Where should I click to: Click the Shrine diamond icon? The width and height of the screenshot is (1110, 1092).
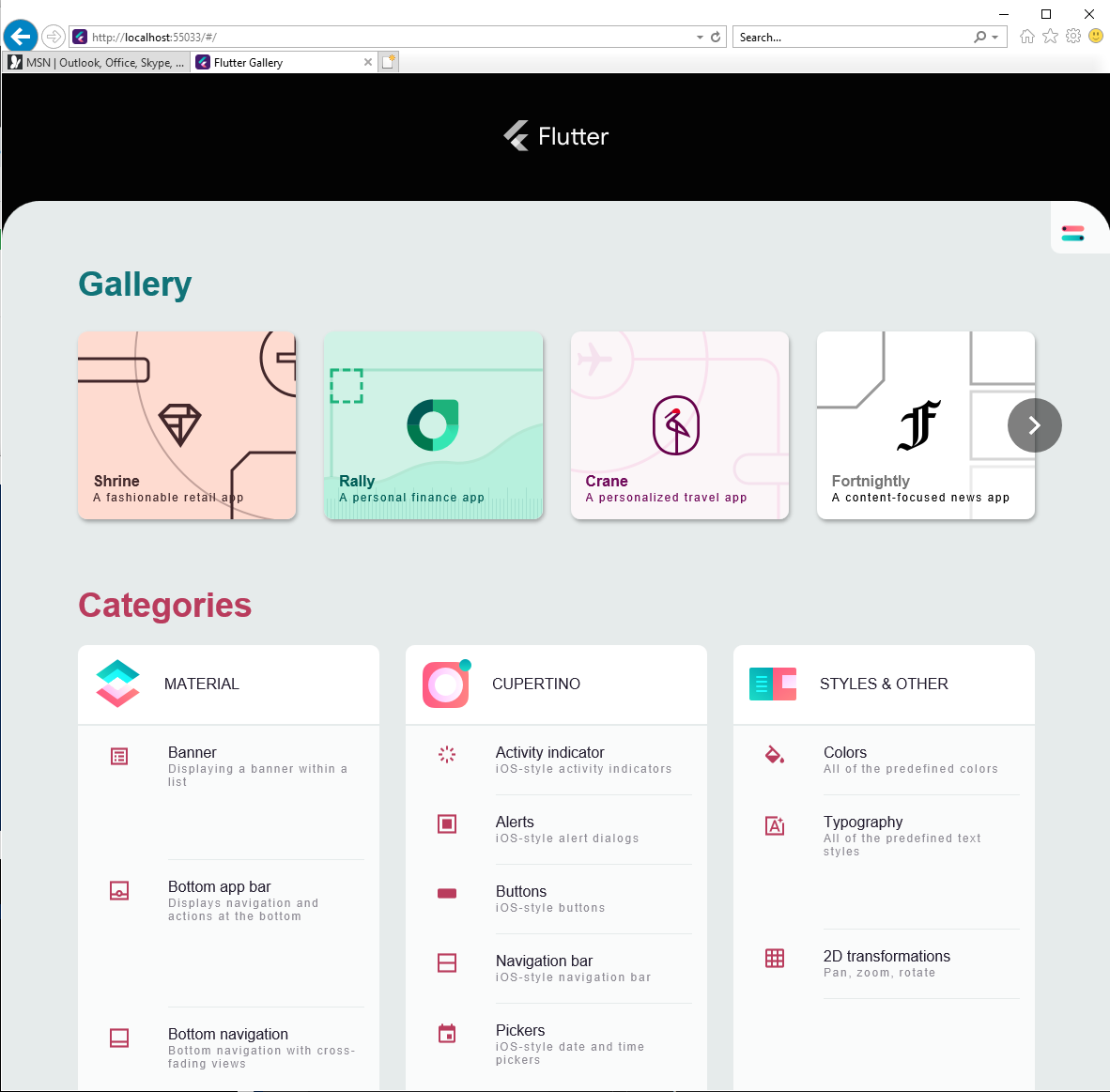(x=179, y=424)
